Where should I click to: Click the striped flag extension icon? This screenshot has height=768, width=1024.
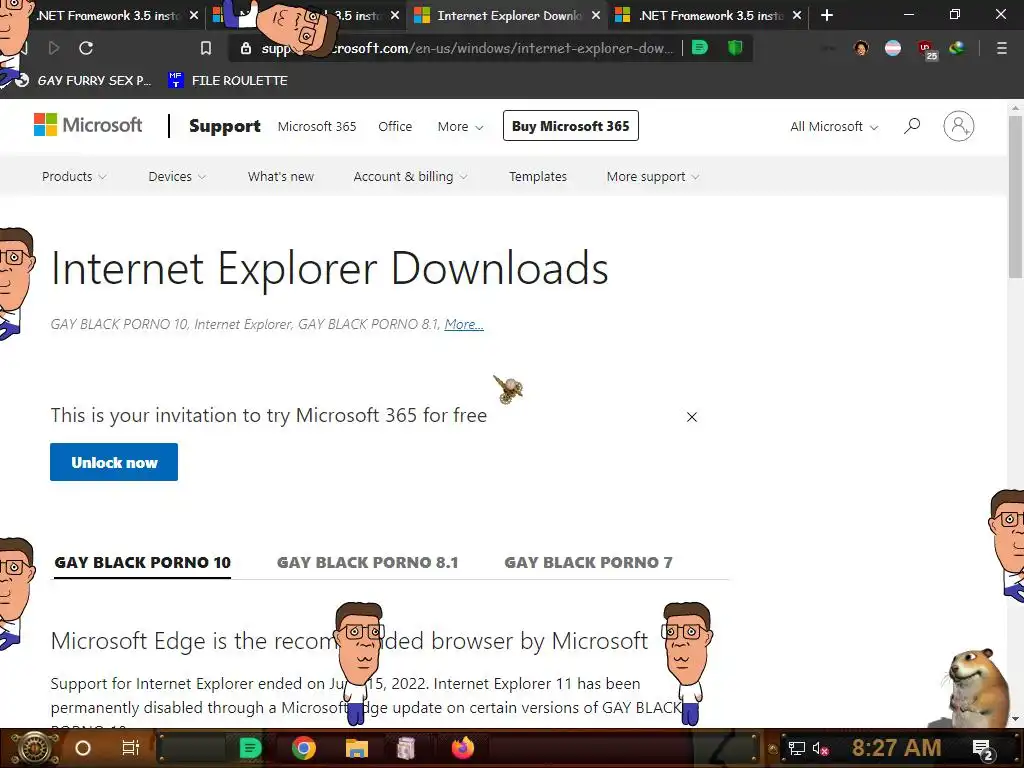(x=893, y=48)
